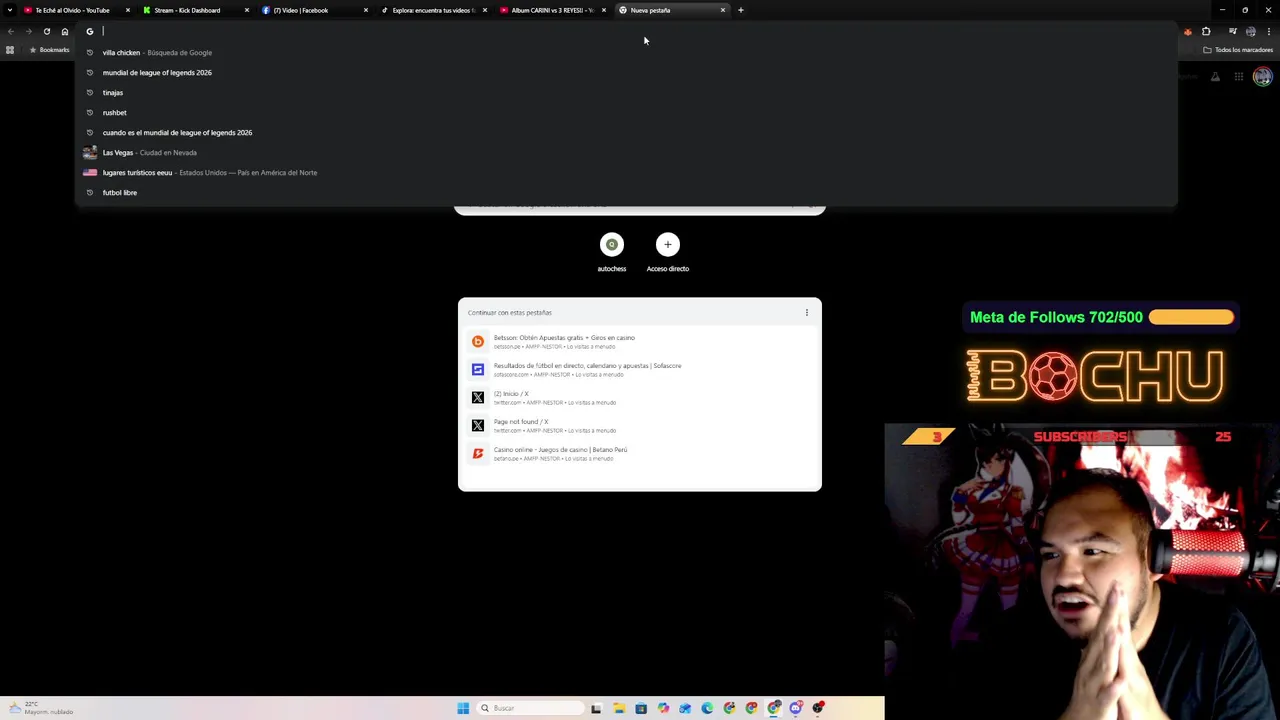Add shortcut via 'Acceso directo'
Image resolution: width=1280 pixels, height=720 pixels.
[x=668, y=252]
